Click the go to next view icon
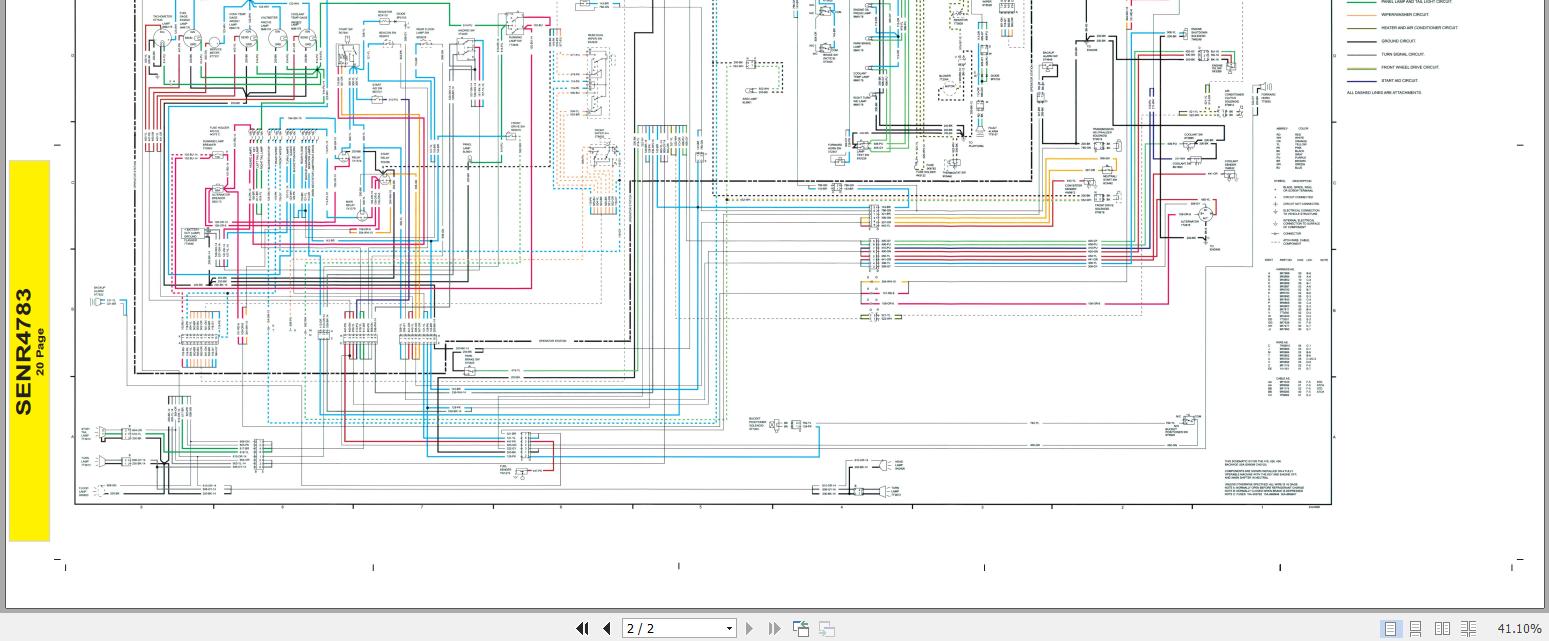The image size is (1549, 641). click(x=827, y=628)
